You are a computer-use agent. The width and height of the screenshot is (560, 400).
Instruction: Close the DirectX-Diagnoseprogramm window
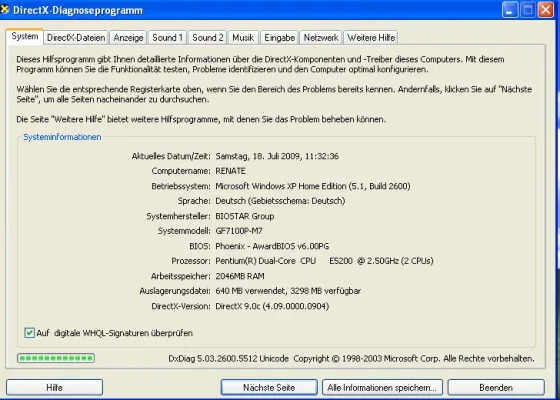tap(545, 10)
